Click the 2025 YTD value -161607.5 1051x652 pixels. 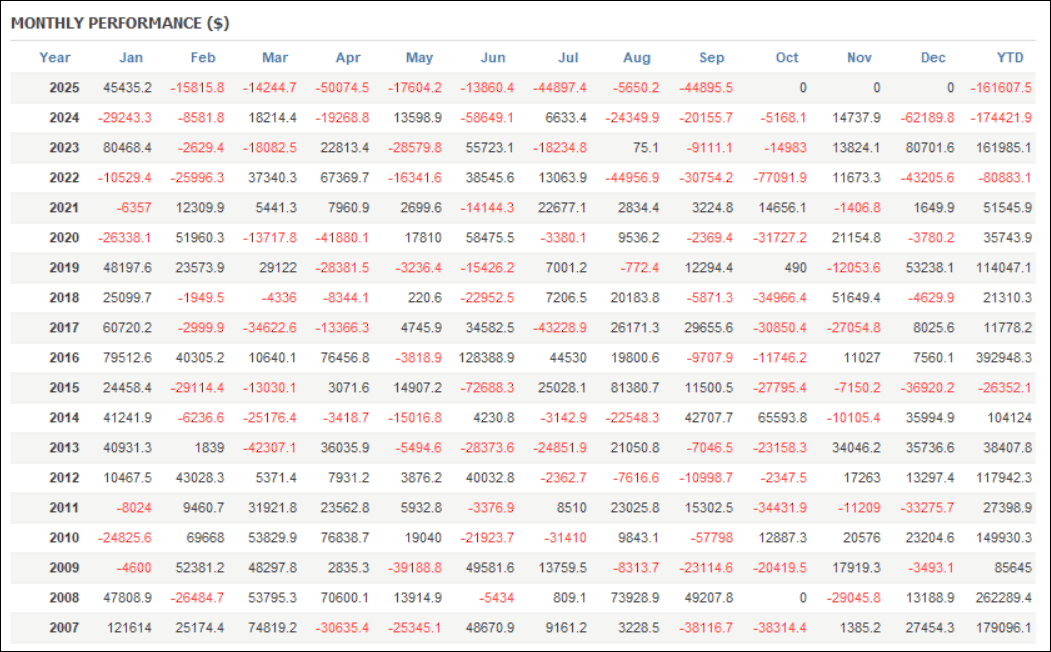[1000, 88]
